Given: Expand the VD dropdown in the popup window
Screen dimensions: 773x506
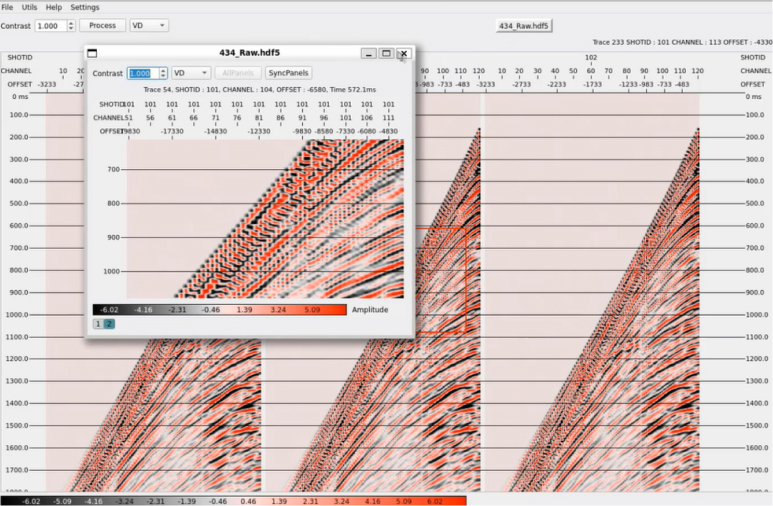Looking at the screenshot, I should [x=190, y=73].
